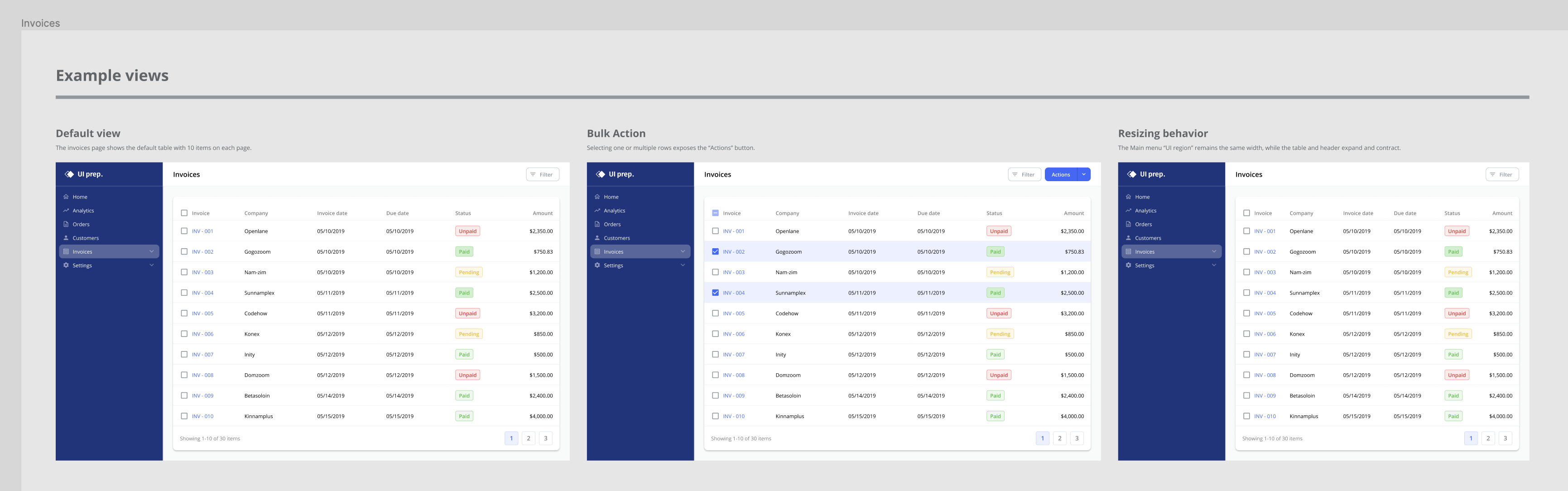The height and width of the screenshot is (491, 1568).
Task: Select the Customers person icon
Action: pos(66,238)
